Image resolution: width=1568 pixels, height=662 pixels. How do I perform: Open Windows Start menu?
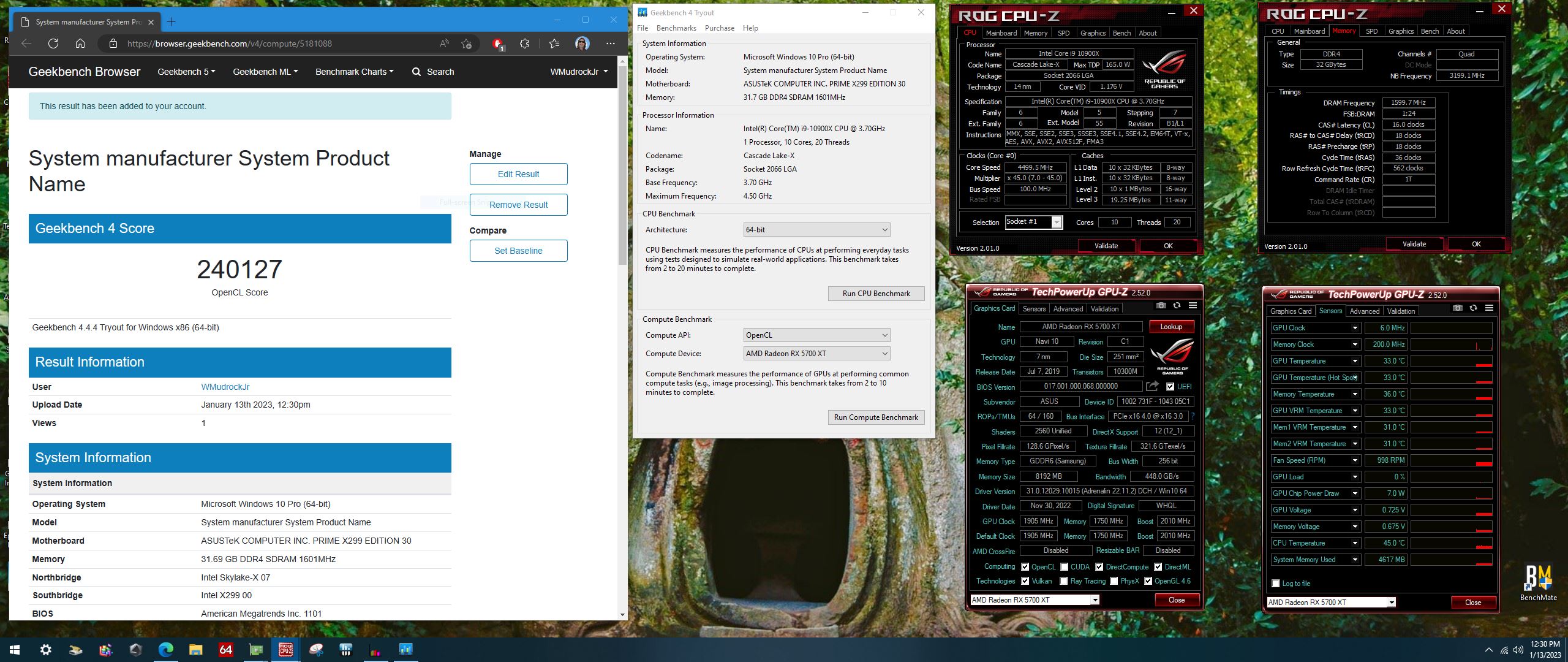[15, 650]
